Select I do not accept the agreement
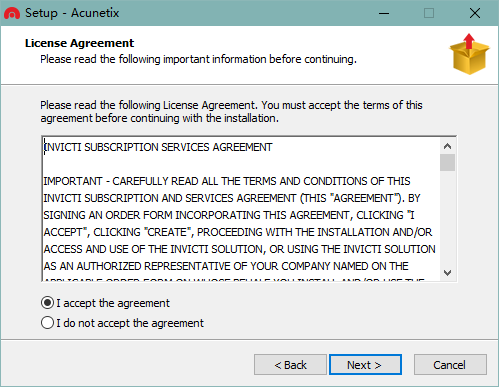 tap(47, 323)
